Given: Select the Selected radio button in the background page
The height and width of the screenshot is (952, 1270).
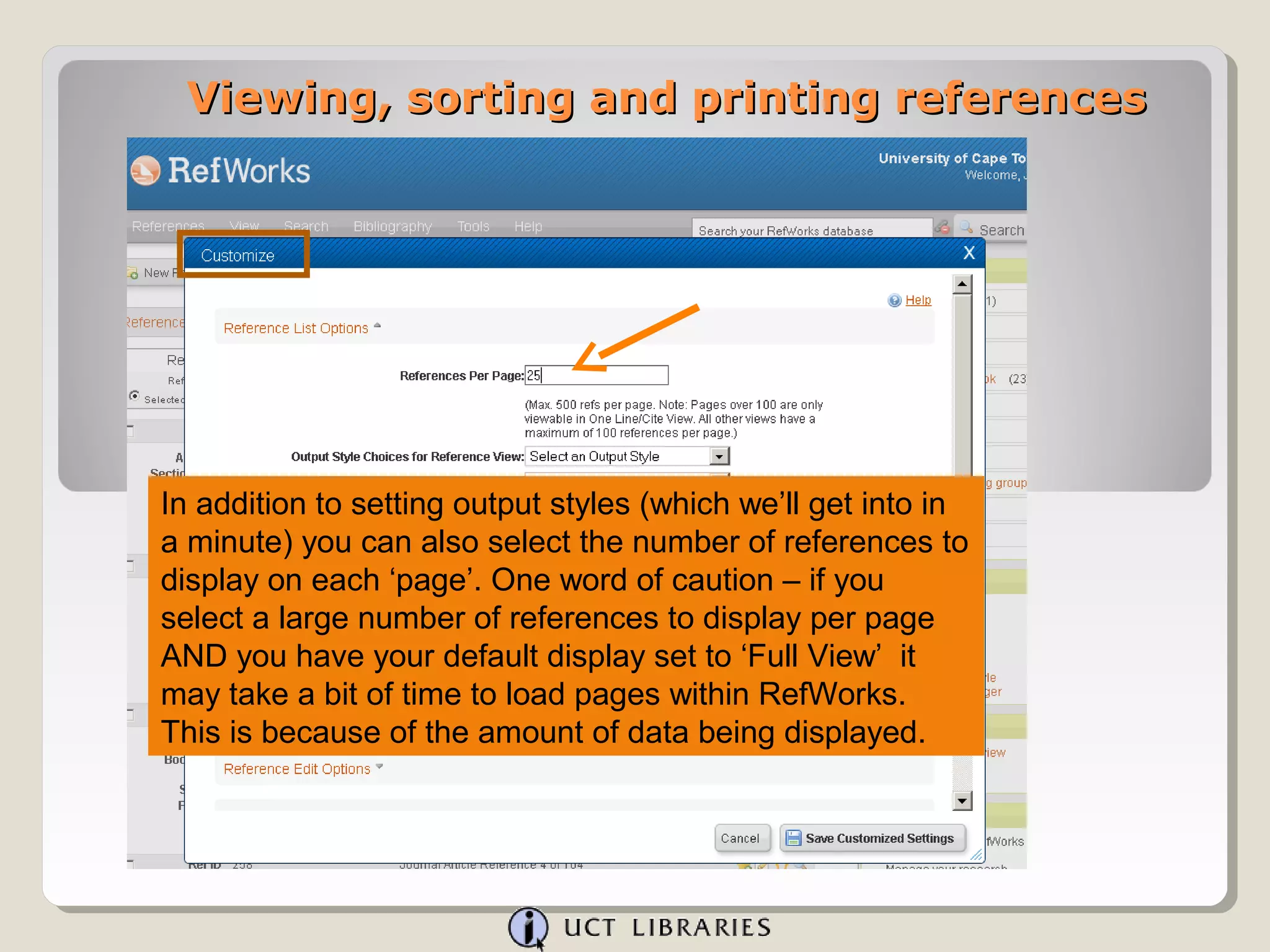Looking at the screenshot, I should point(135,395).
